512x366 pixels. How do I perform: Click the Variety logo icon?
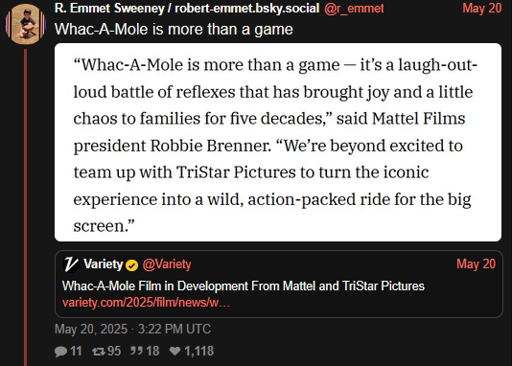click(70, 265)
